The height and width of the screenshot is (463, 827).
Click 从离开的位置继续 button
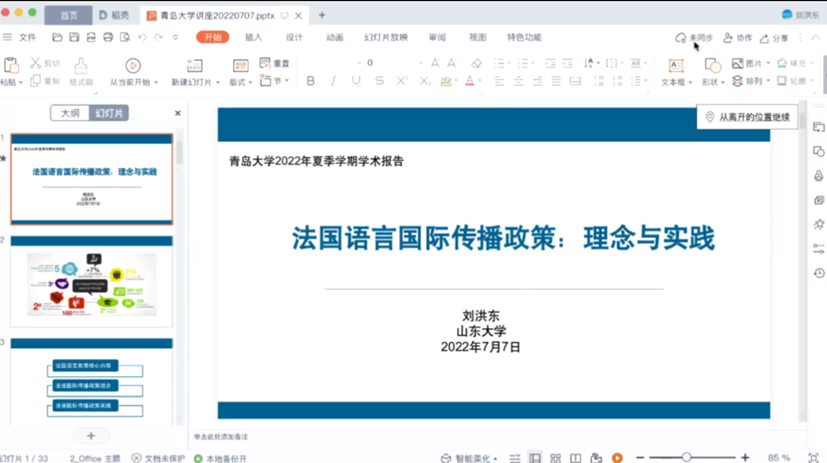(747, 117)
